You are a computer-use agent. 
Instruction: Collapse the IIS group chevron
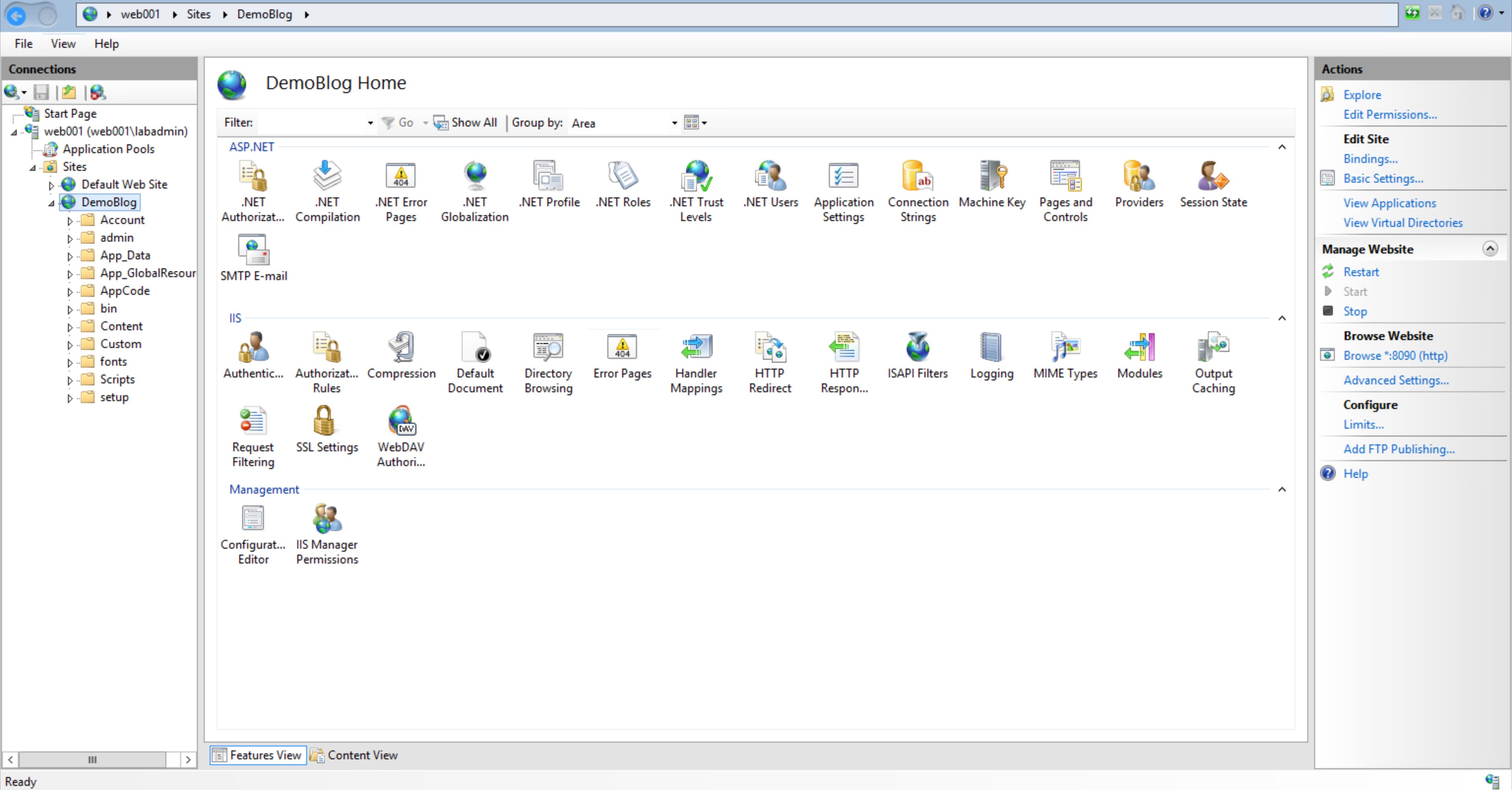(1282, 319)
